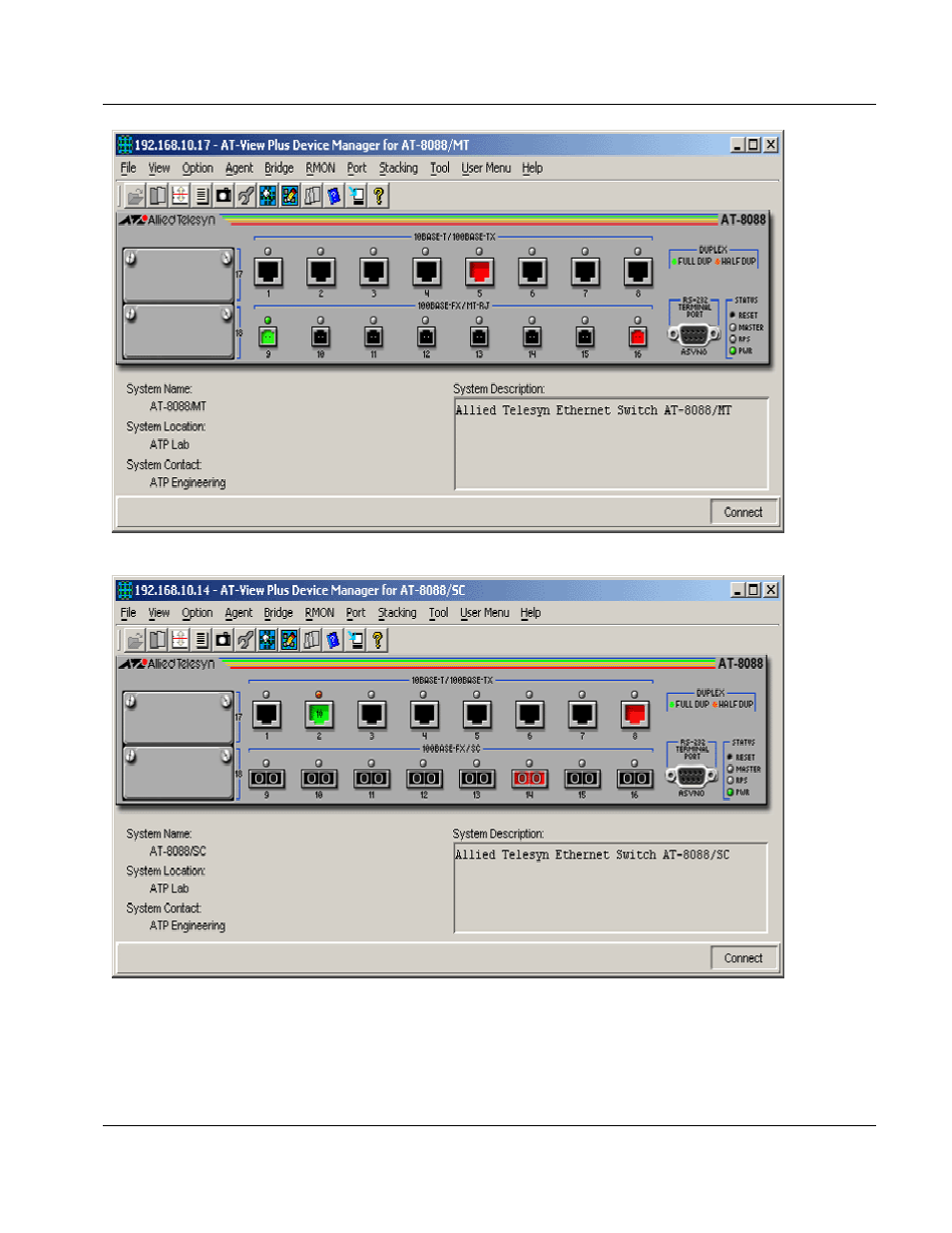
Task: Click ATP Engineering contact in the AT-8088/SC window
Action: [188, 926]
